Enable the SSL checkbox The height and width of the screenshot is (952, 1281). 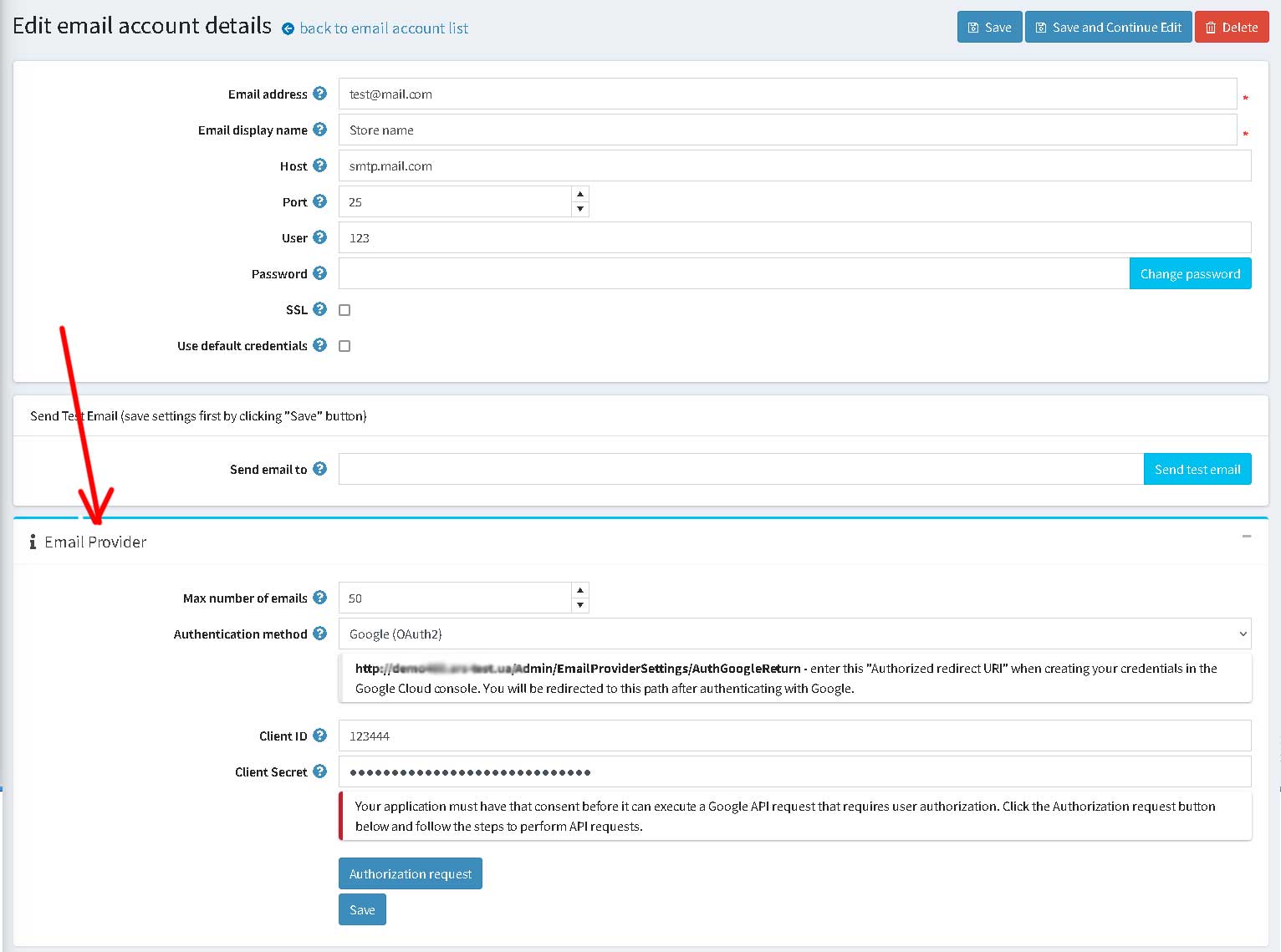pos(344,310)
